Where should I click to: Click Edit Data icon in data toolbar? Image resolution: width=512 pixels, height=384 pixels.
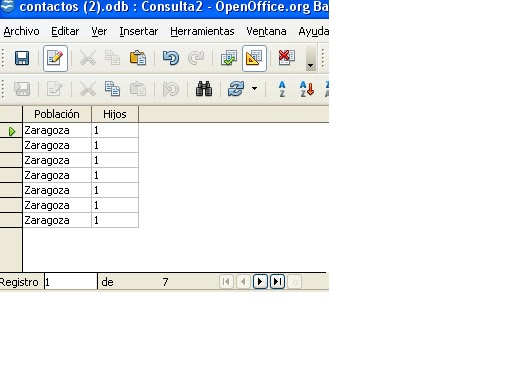coord(55,89)
